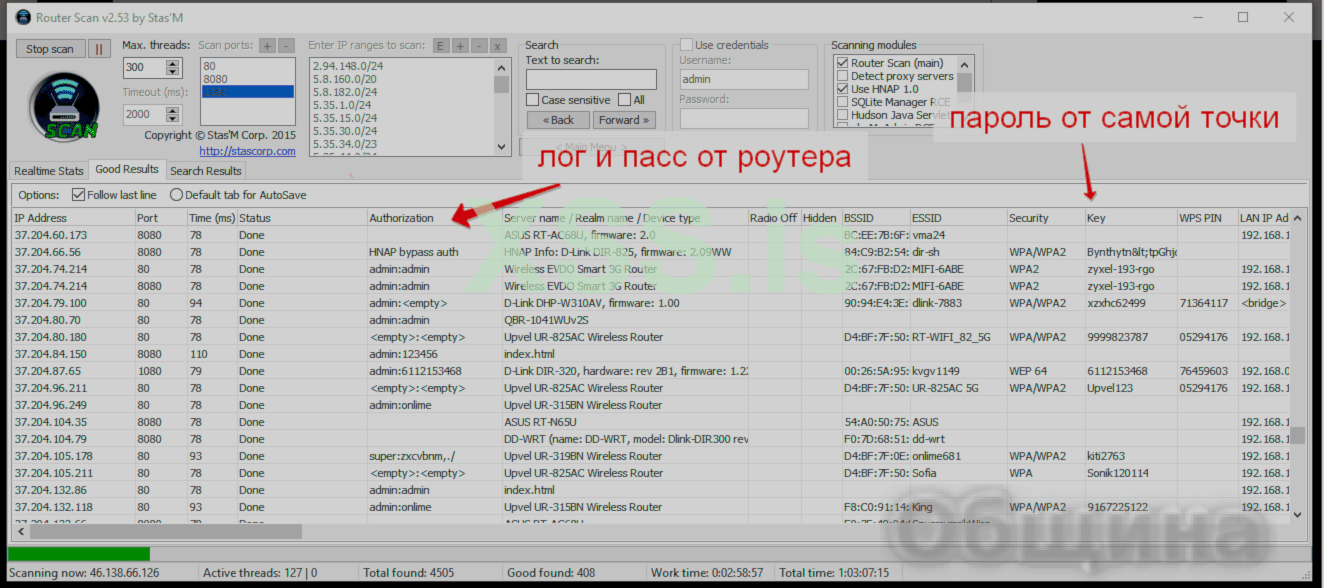Sort by the IP Address column header
1324x588 pixels.
click(73, 218)
